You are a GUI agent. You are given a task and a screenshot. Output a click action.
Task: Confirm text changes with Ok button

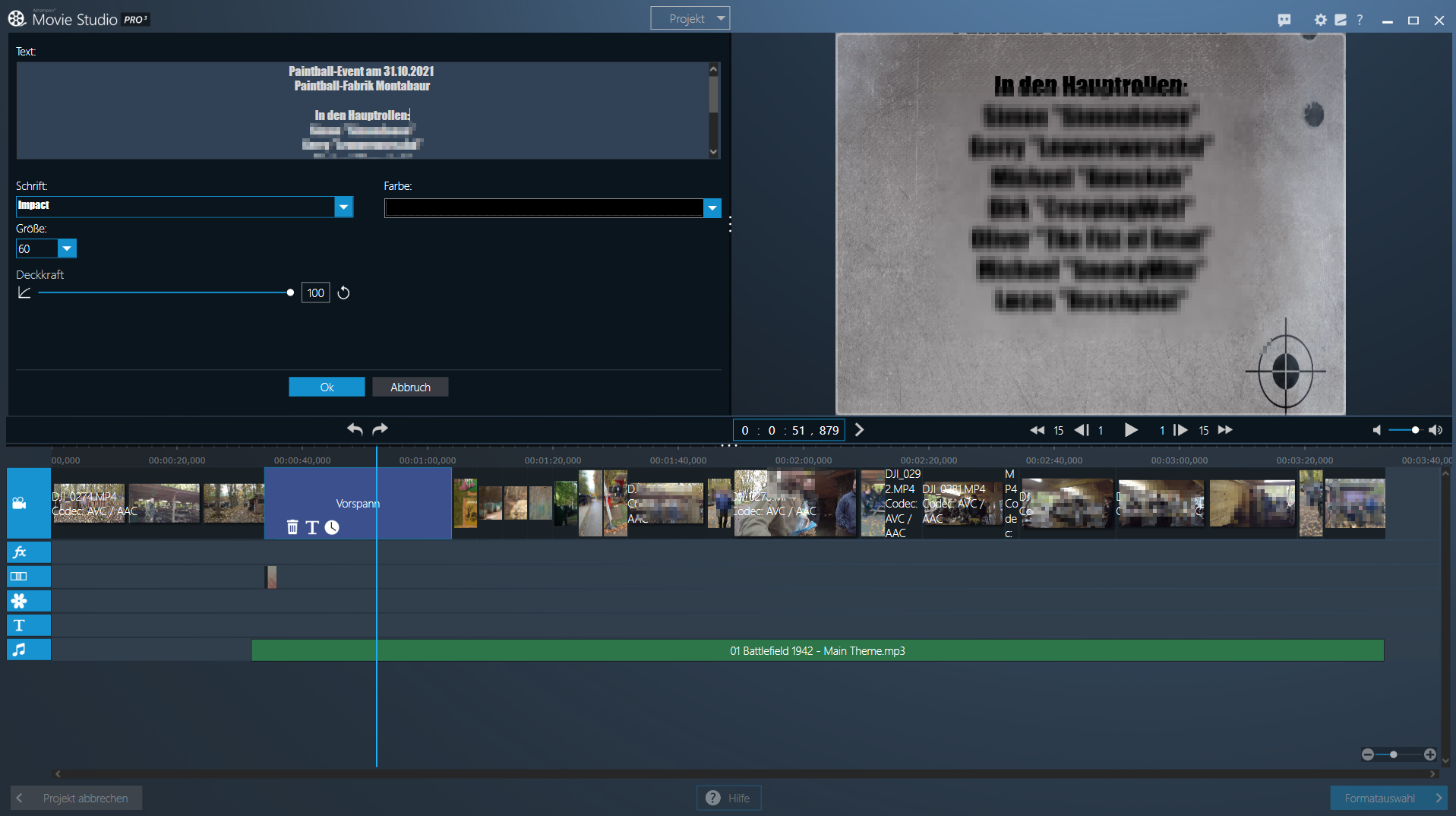pos(327,387)
